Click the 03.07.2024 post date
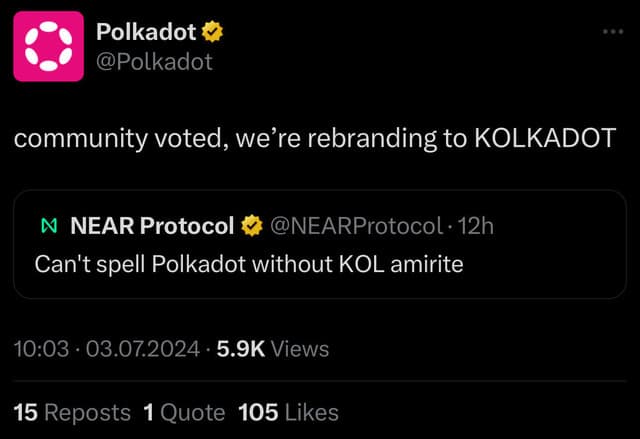This screenshot has width=640, height=439. (x=143, y=349)
